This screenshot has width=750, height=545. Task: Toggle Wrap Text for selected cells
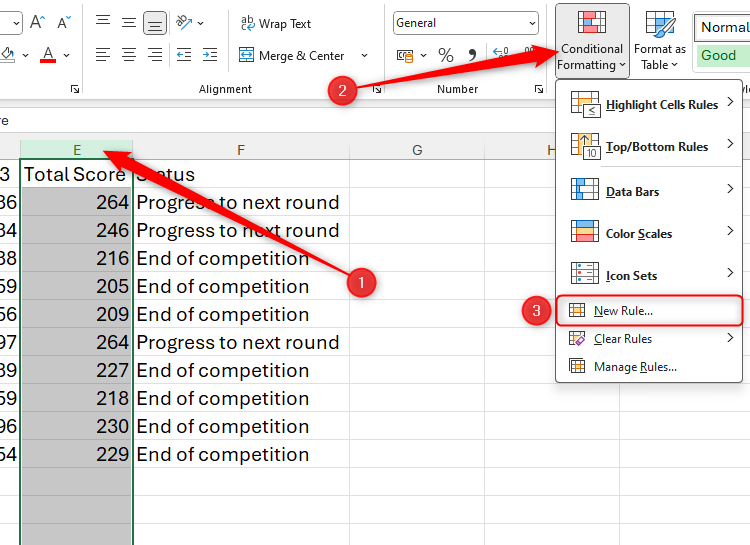pyautogui.click(x=276, y=23)
